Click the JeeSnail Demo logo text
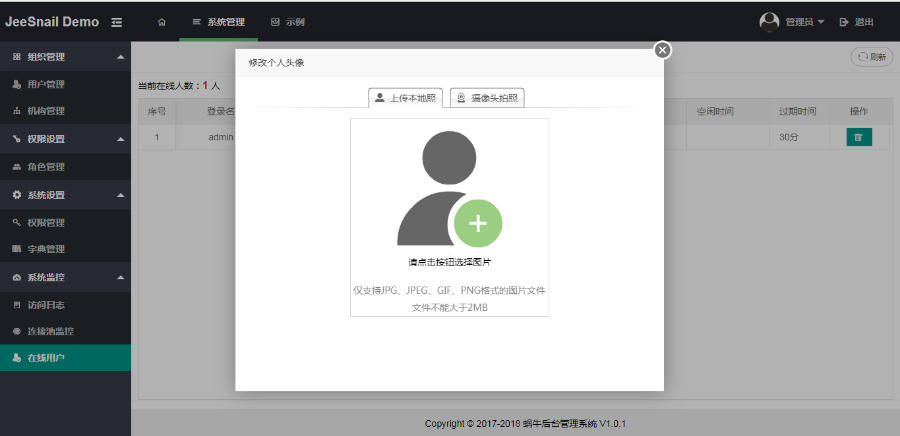900x436 pixels. click(52, 22)
